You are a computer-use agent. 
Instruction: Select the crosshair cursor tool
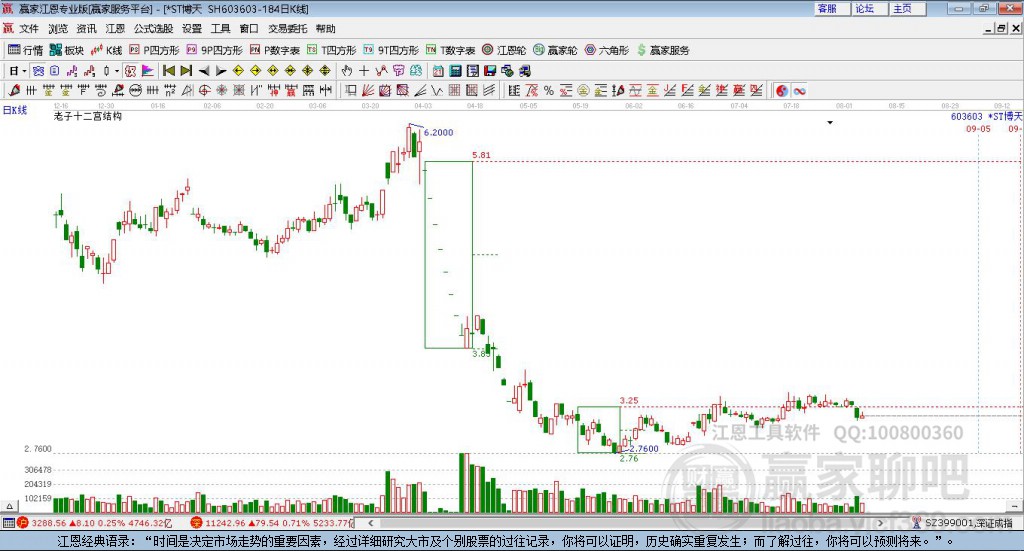(x=364, y=71)
